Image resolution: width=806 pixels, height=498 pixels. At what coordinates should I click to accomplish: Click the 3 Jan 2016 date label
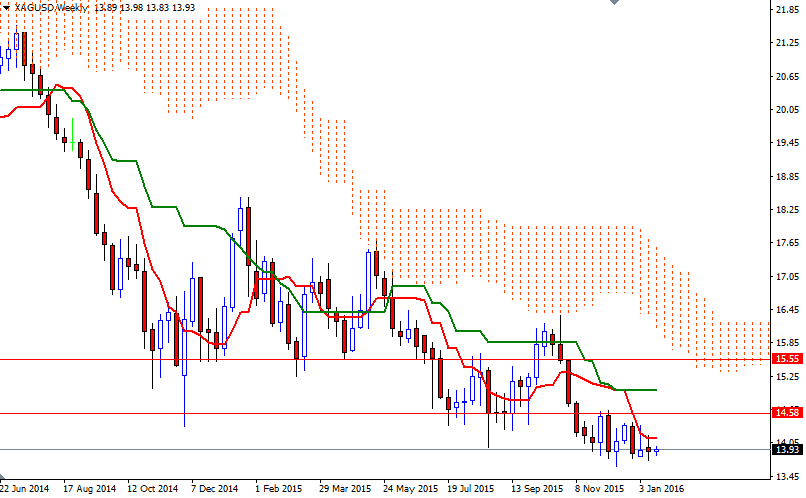(x=662, y=488)
